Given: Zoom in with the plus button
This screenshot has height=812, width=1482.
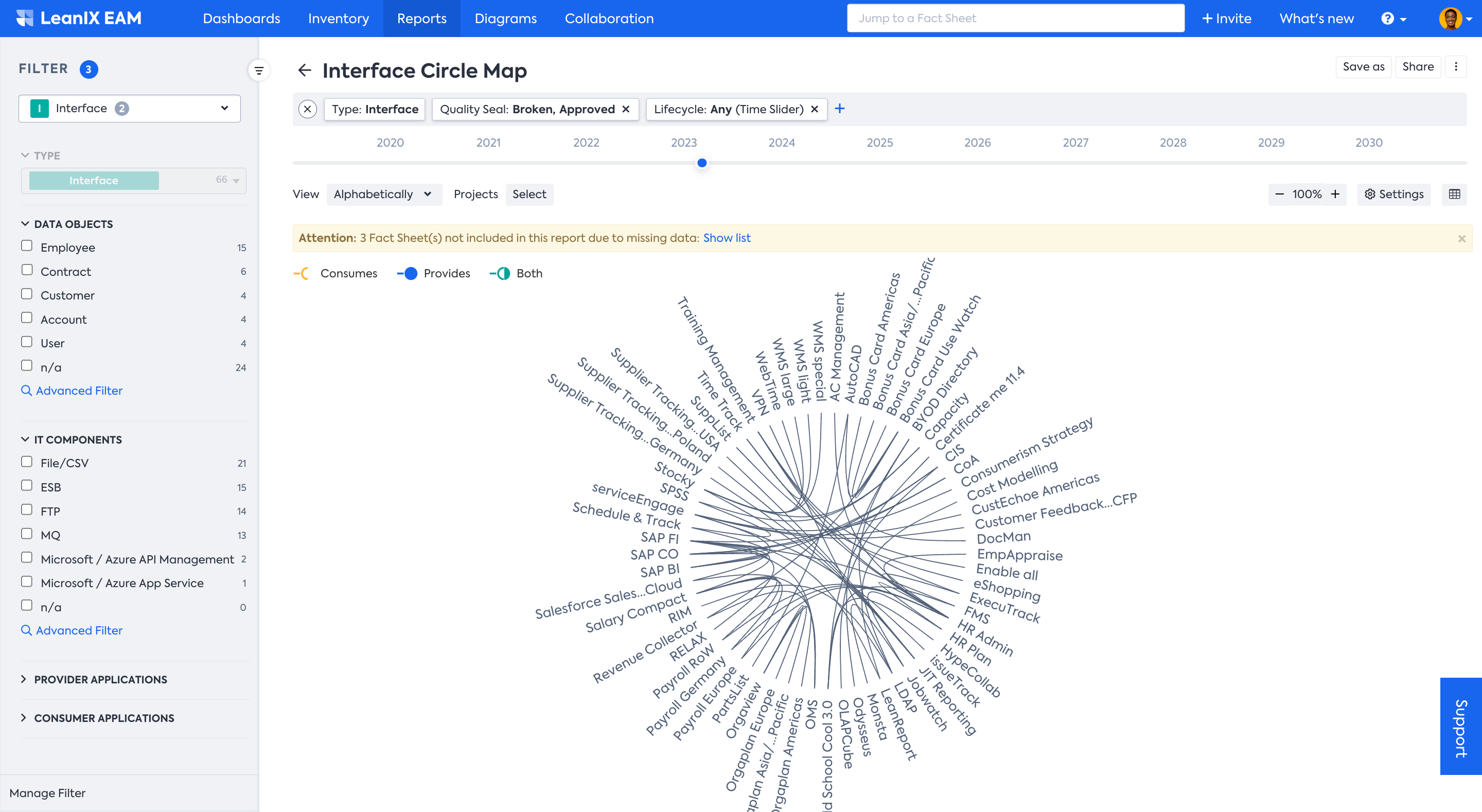Looking at the screenshot, I should pos(1335,194).
